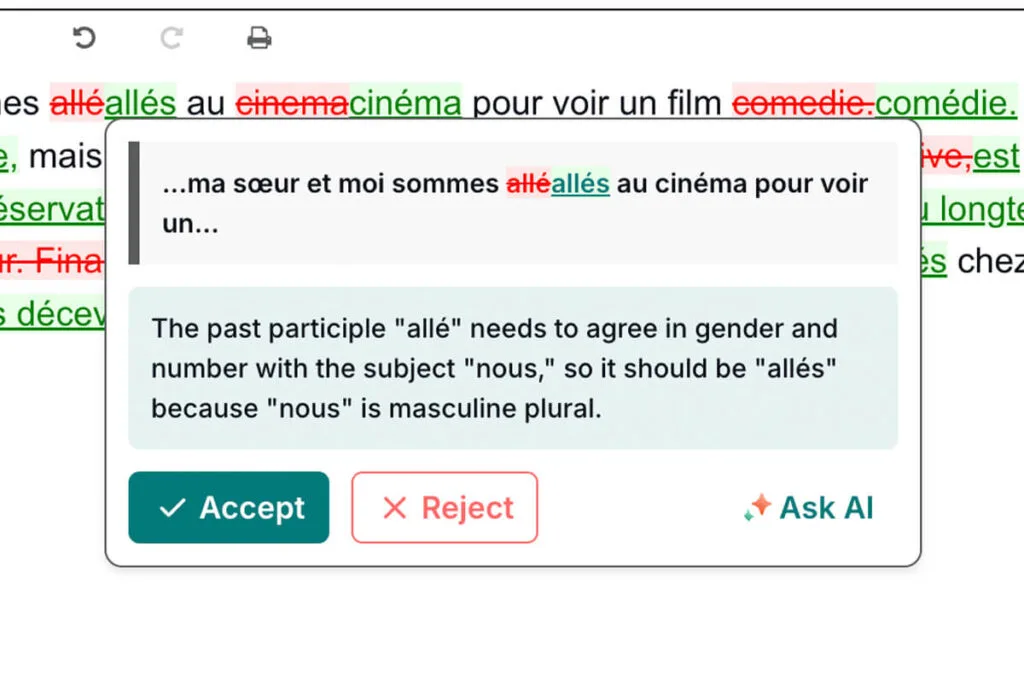Click the sparkle icon beside Ask AI
This screenshot has height=683, width=1024.
point(757,507)
